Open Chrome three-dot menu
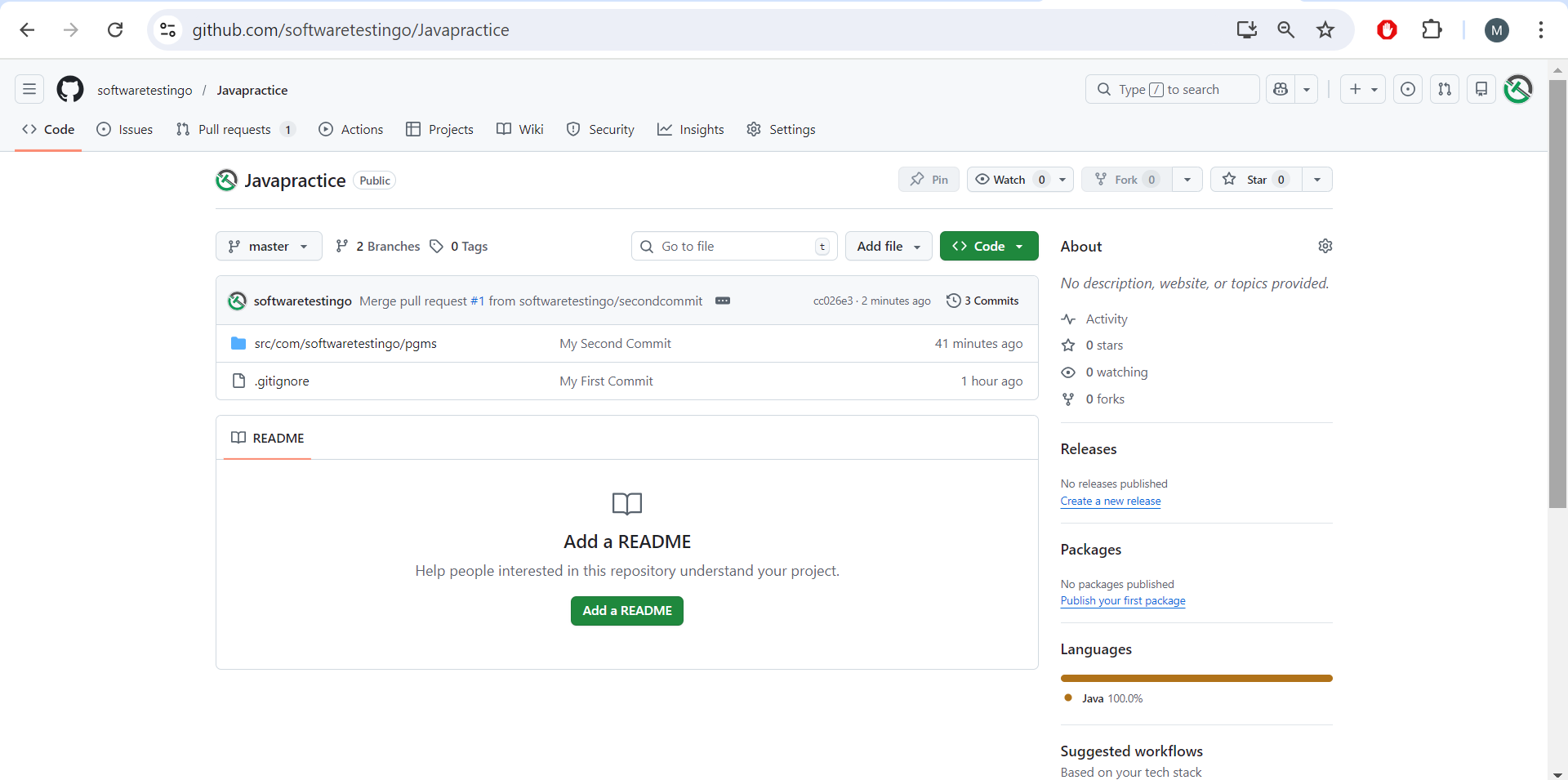 tap(1540, 30)
